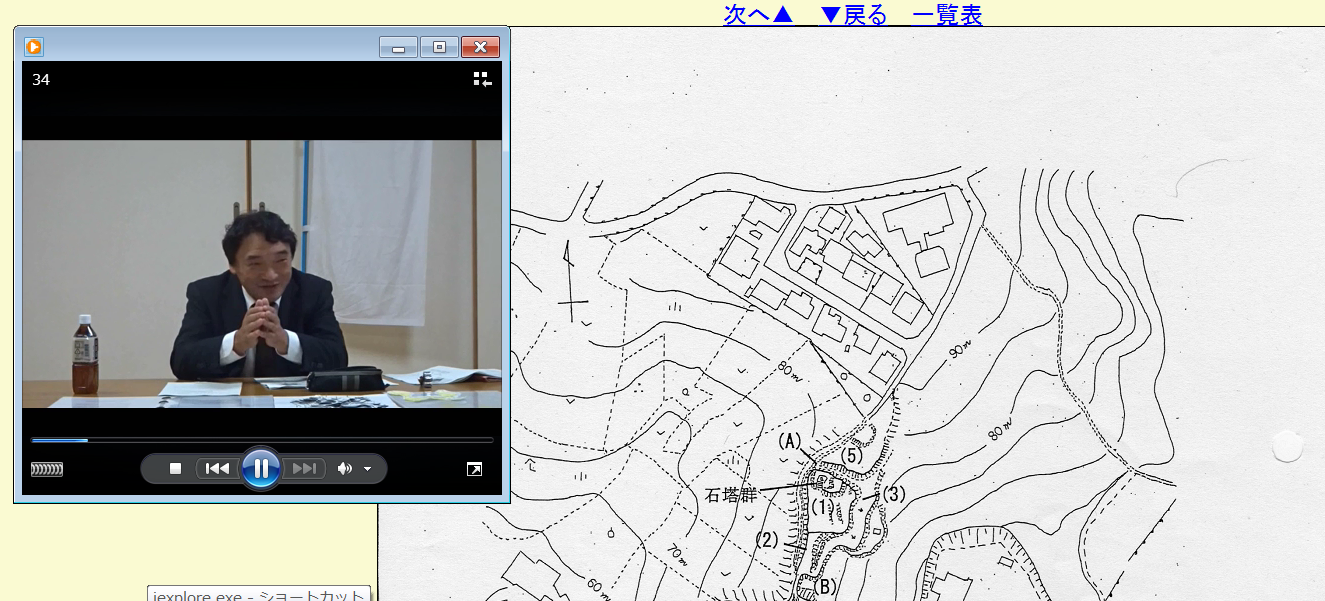The width and height of the screenshot is (1325, 601).
Task: Click Switch to Library icon
Action: coord(482,79)
